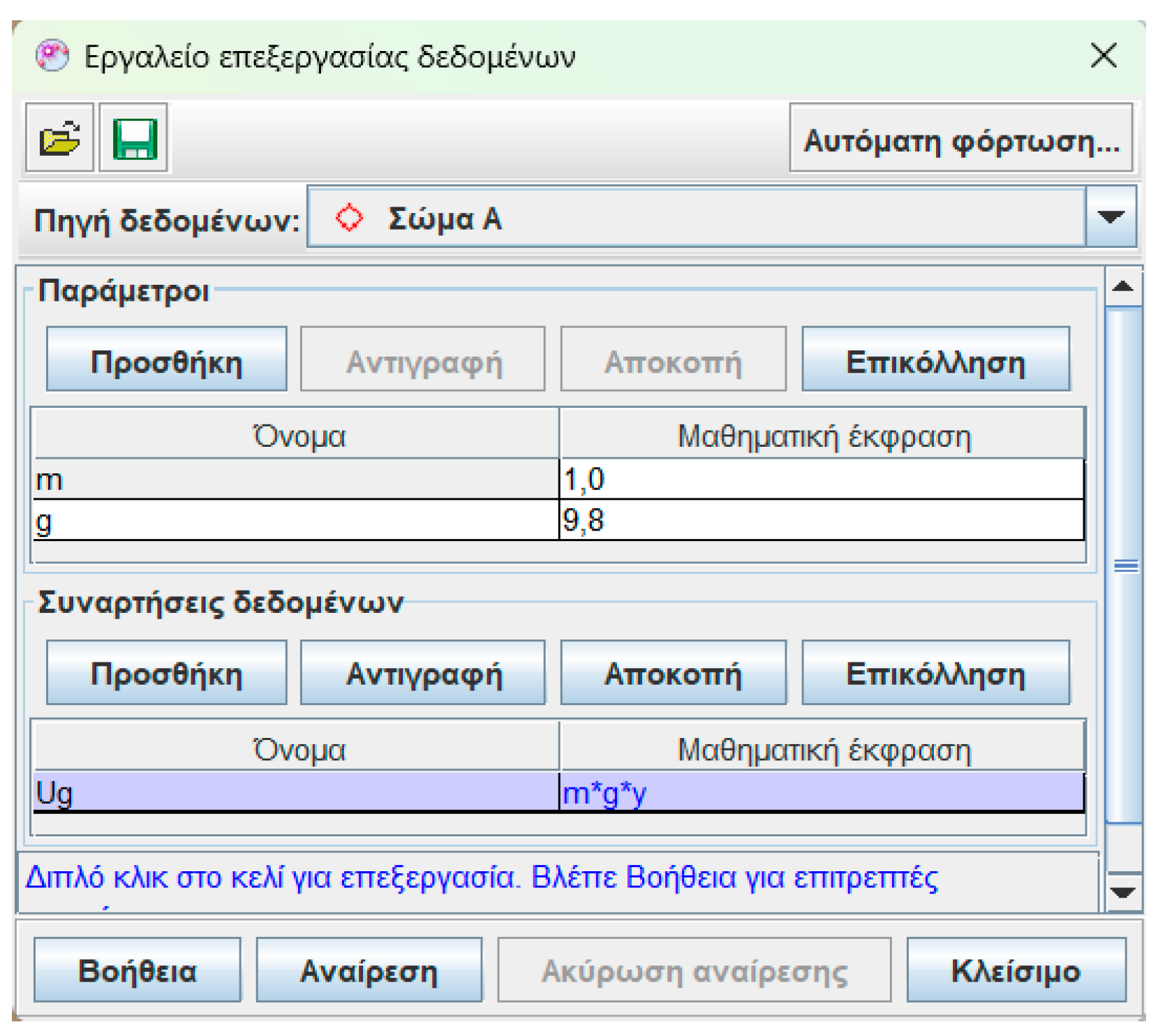Close the tool with Κλείσιμο button
1158x1036 pixels.
1016,970
